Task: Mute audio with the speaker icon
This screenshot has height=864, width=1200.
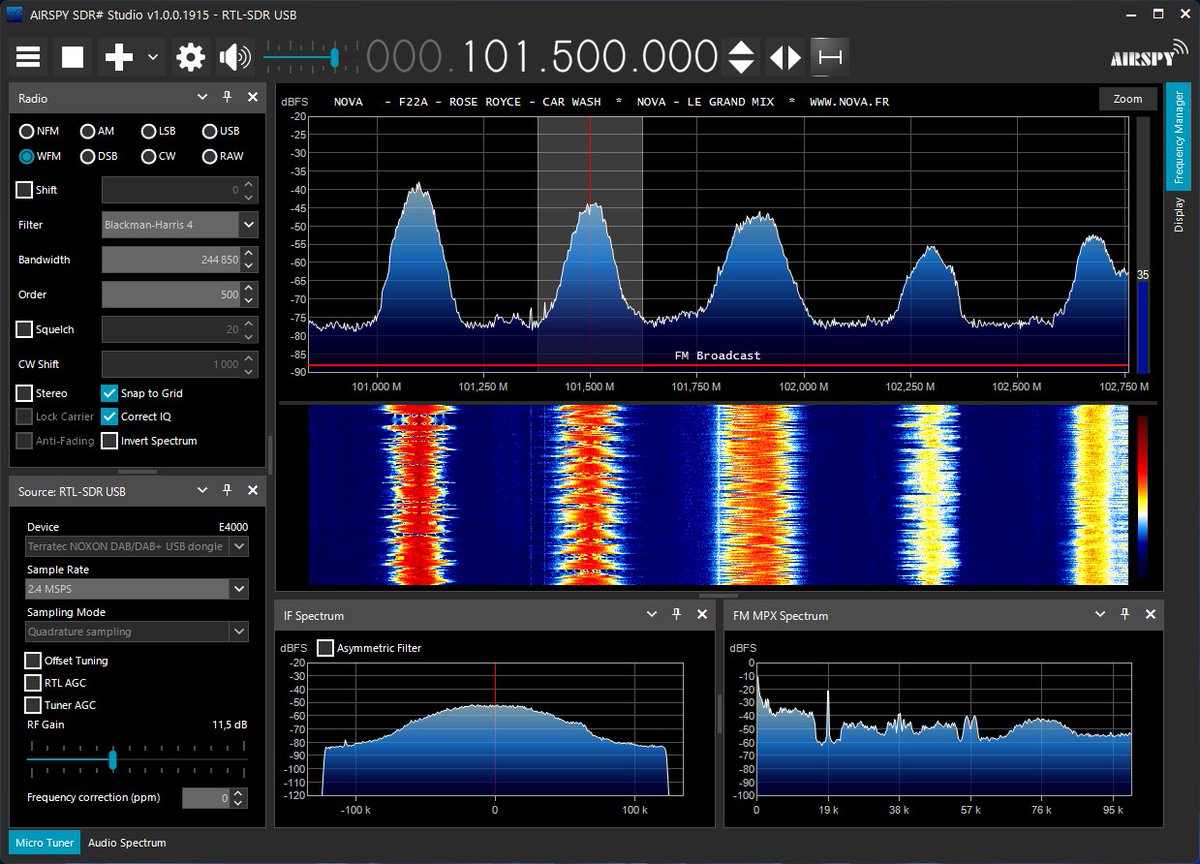Action: click(x=235, y=57)
